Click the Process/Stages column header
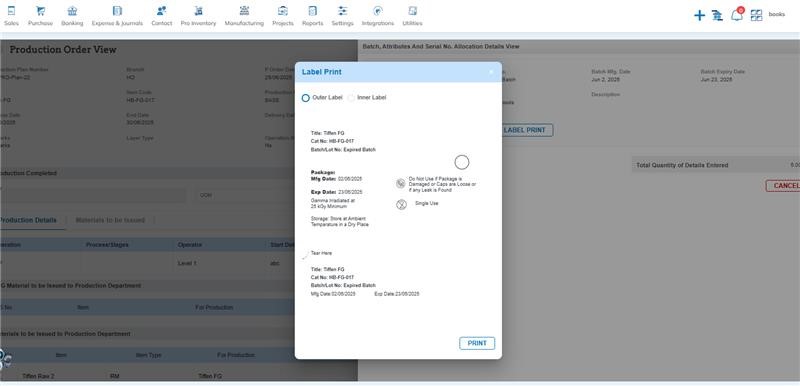Viewport: 800px width, 386px height. click(x=107, y=245)
